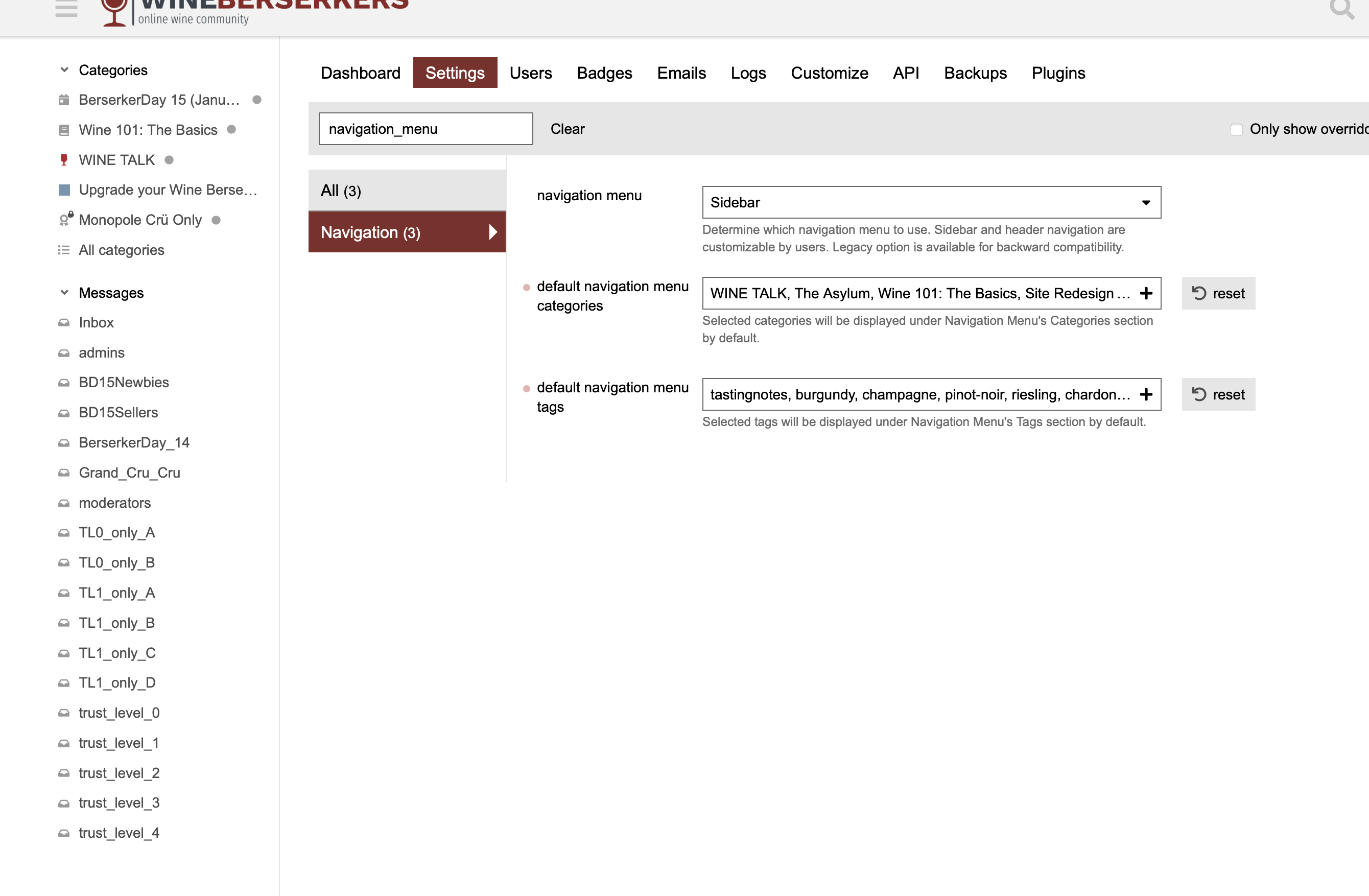Collapse the Messages section
This screenshot has width=1369, height=896.
pos(64,293)
